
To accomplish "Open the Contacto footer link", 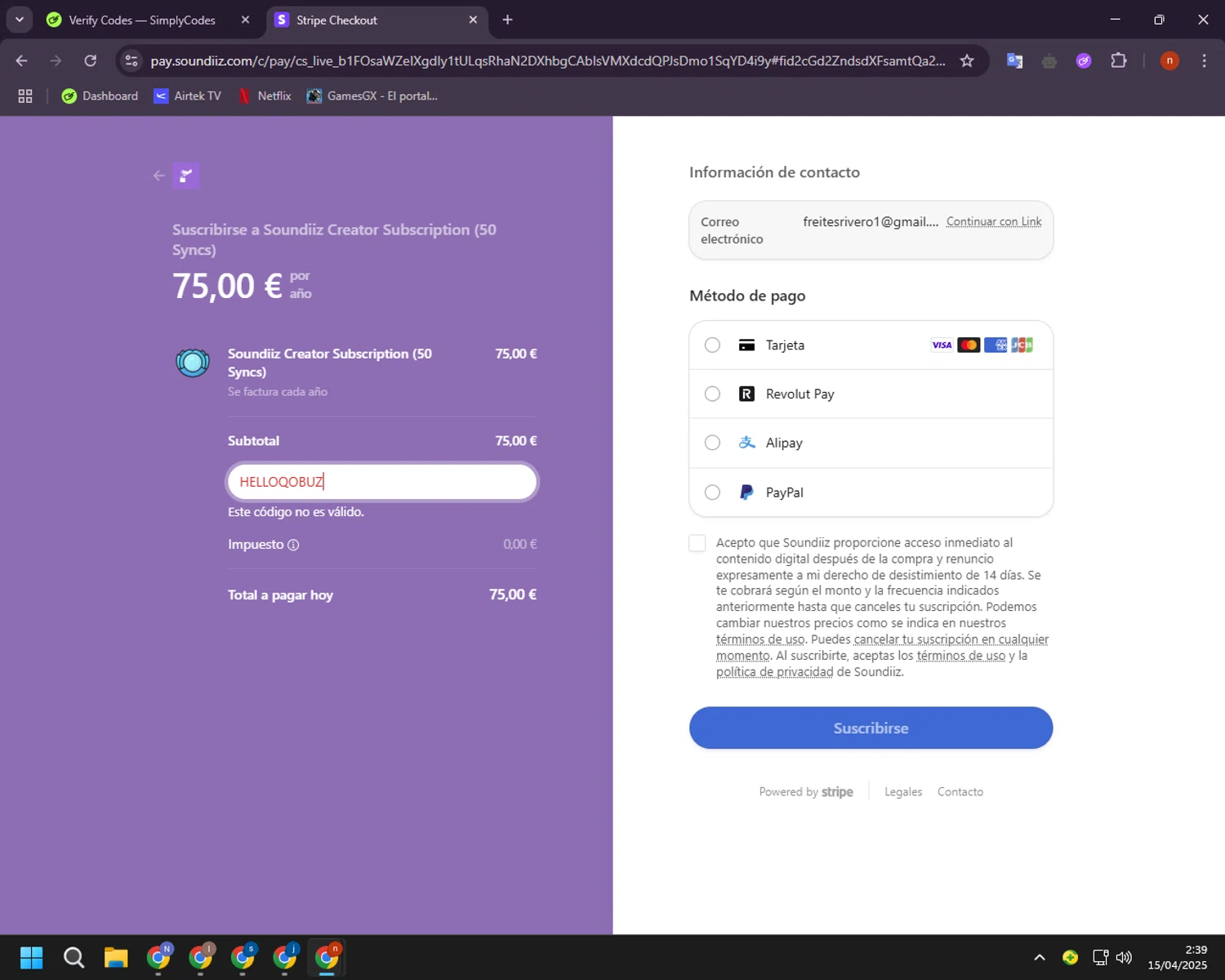I will [x=960, y=792].
